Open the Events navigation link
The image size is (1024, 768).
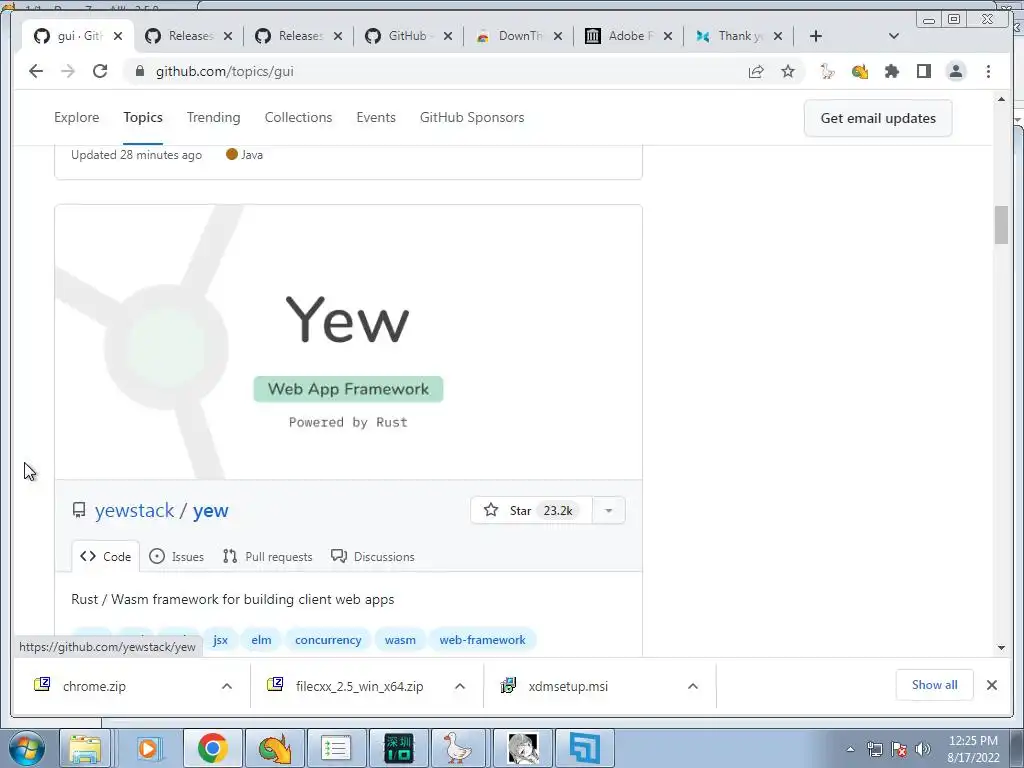(x=376, y=118)
